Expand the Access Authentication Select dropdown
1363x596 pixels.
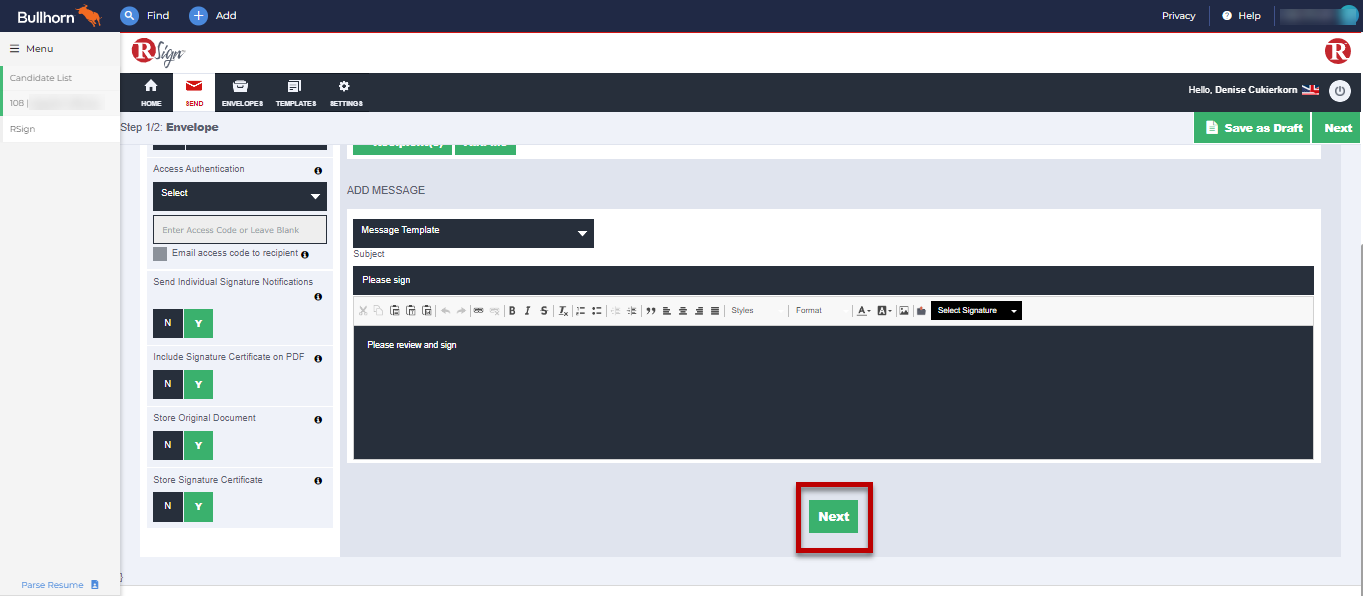[x=240, y=195]
